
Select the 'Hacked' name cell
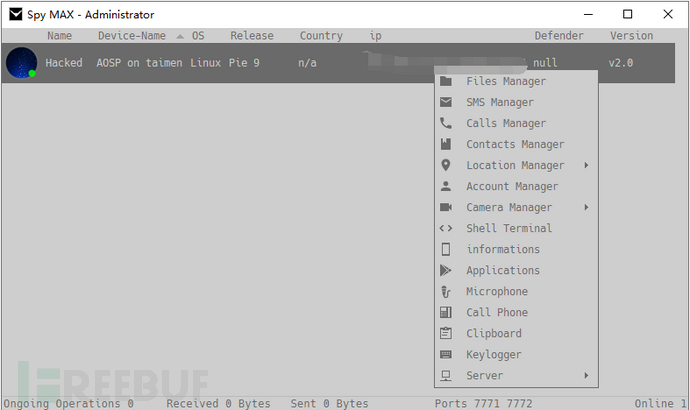pyautogui.click(x=64, y=63)
